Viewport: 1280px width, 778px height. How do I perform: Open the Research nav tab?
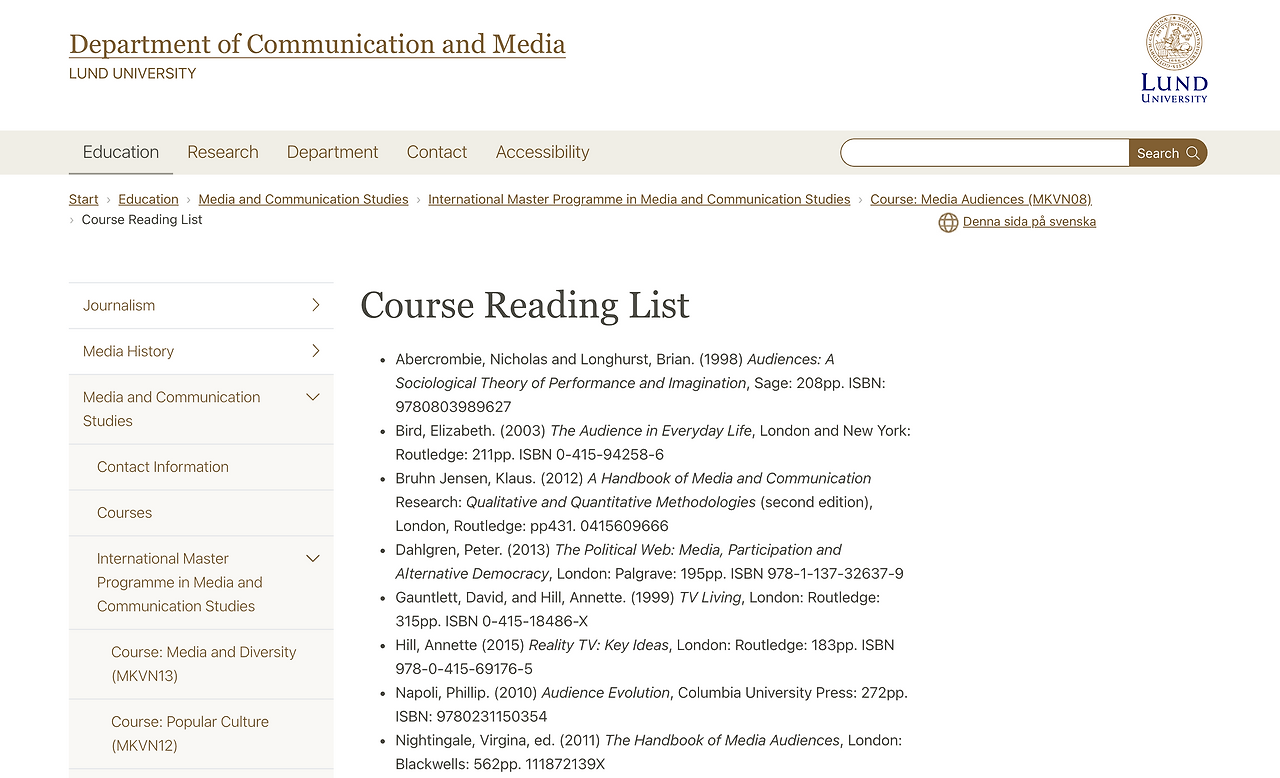click(223, 152)
